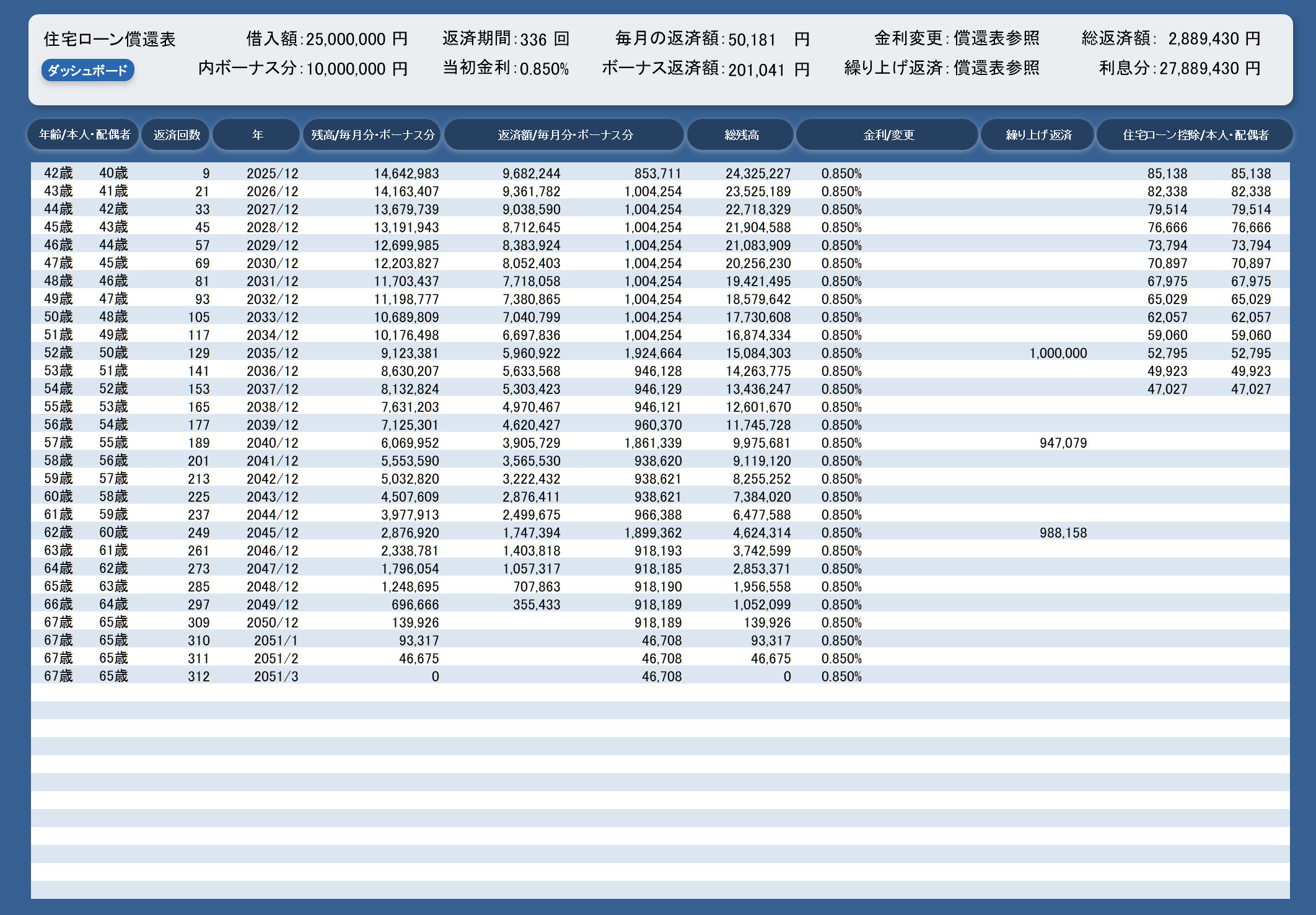Click the 年齢/本人・配偶者 column header
The width and height of the screenshot is (1316, 915).
84,135
